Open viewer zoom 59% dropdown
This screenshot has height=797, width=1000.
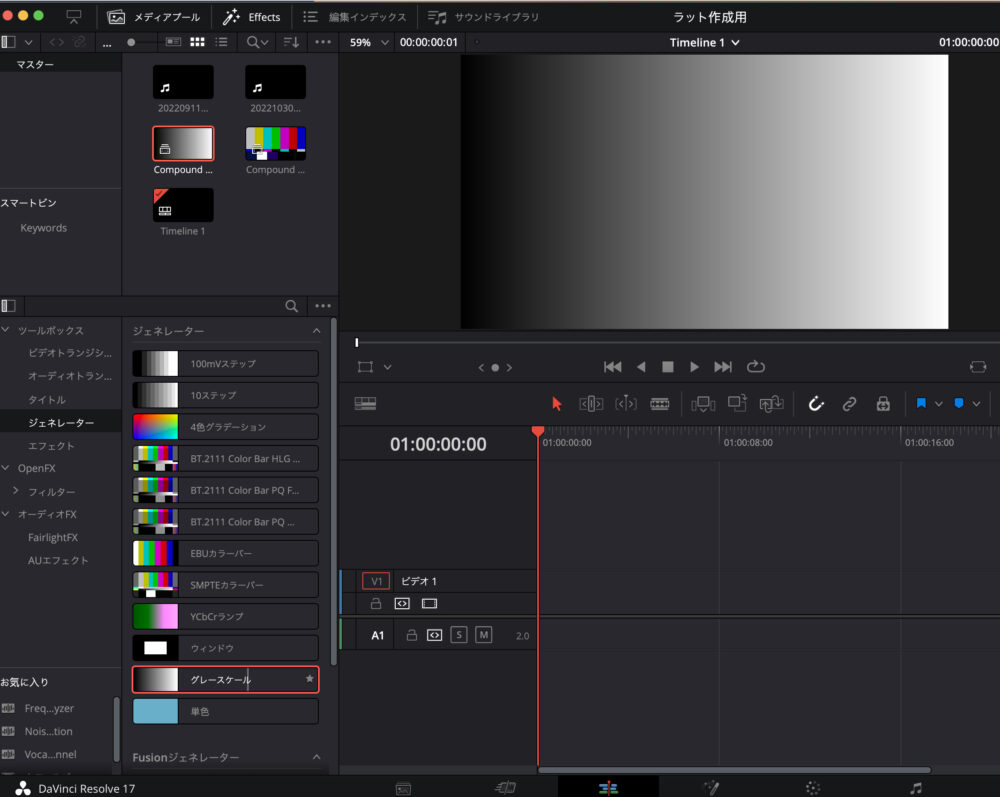(x=369, y=42)
